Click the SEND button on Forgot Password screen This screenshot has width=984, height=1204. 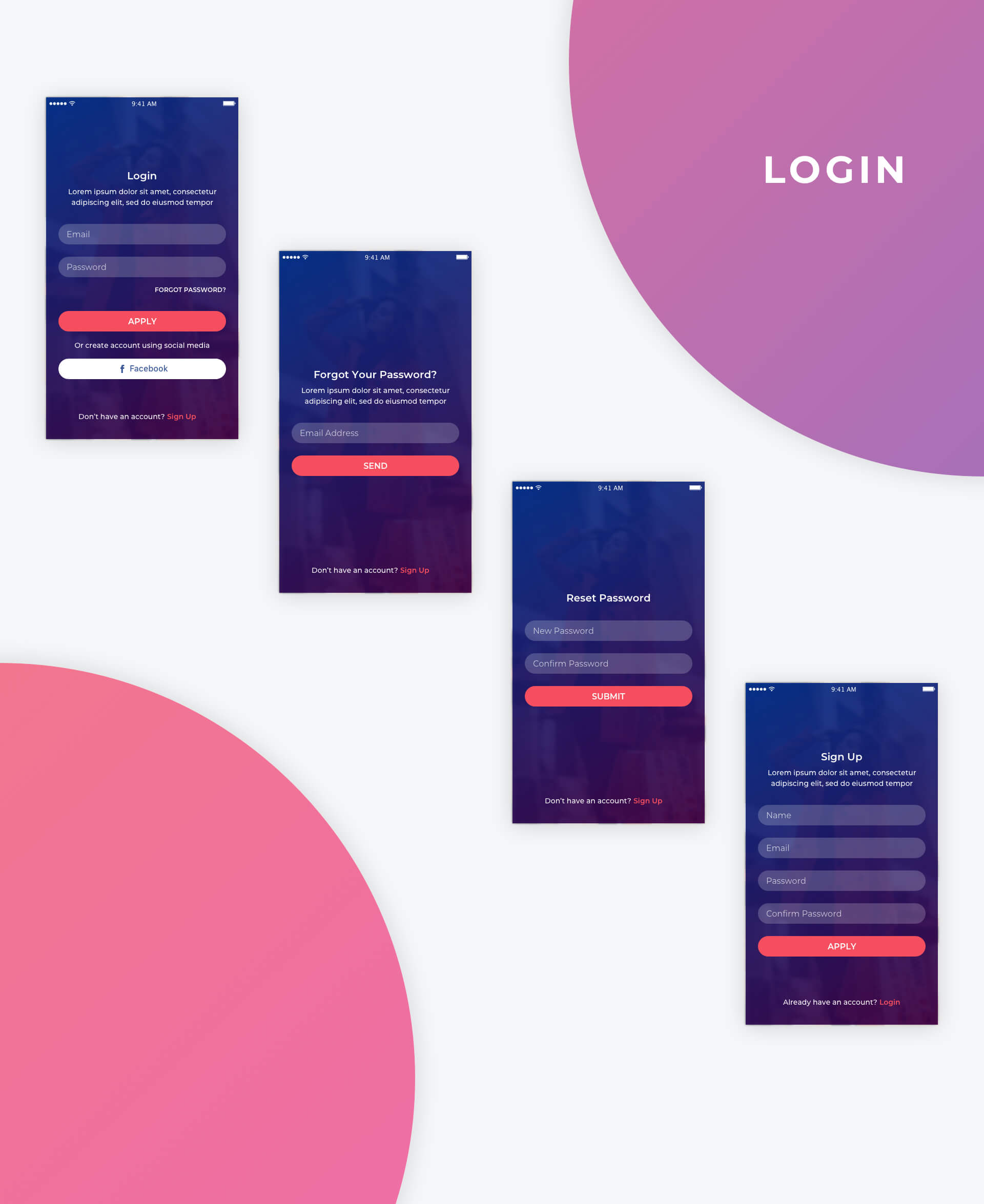pos(375,464)
